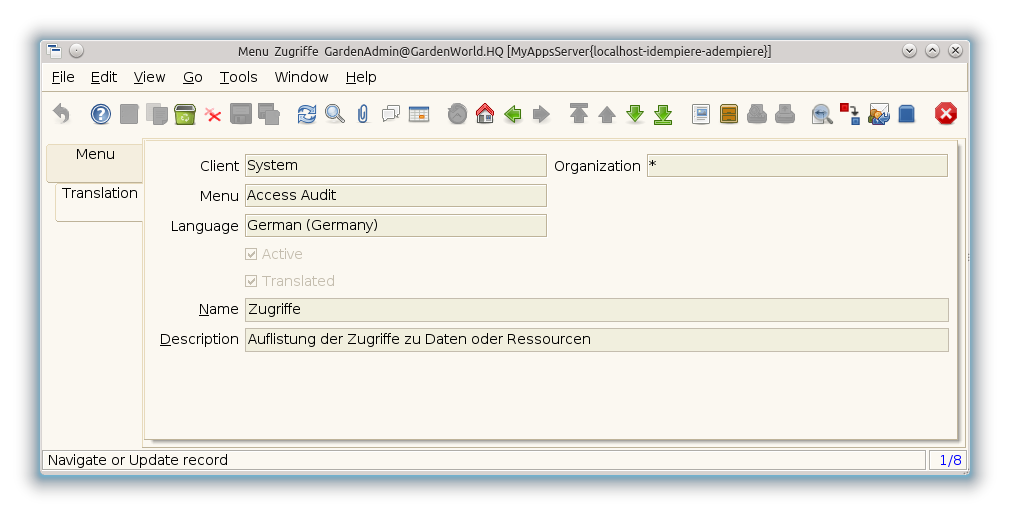Viewport: 1010px width, 515px height.
Task: Toggle the Translated checkbox
Action: coord(252,281)
